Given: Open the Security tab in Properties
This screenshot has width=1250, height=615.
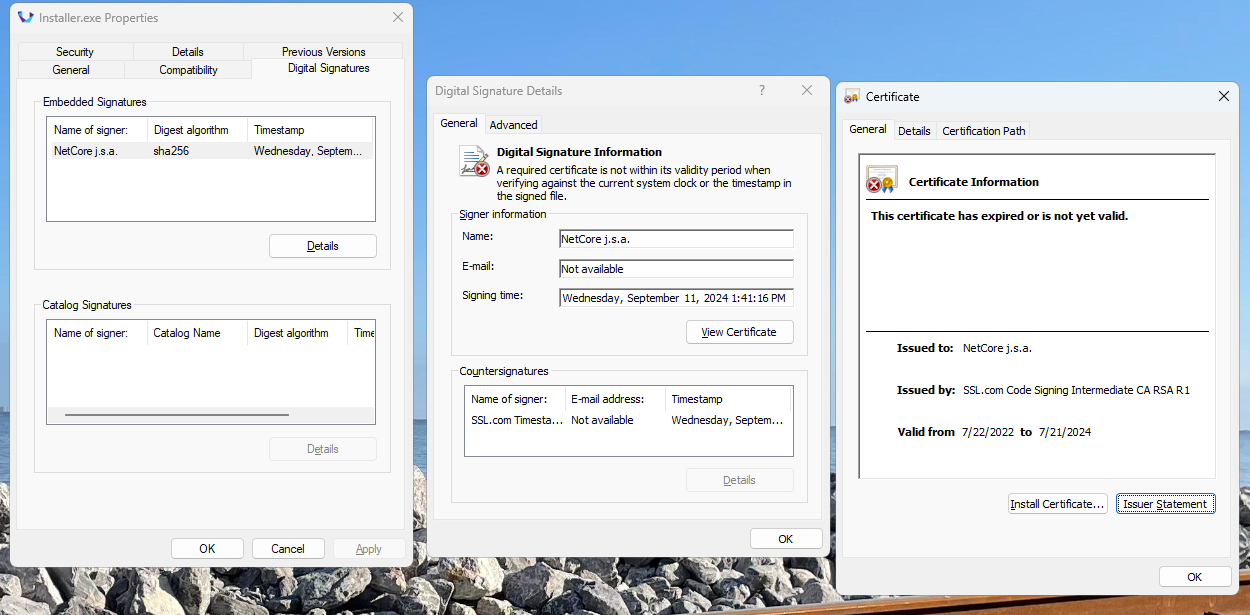Looking at the screenshot, I should 75,52.
